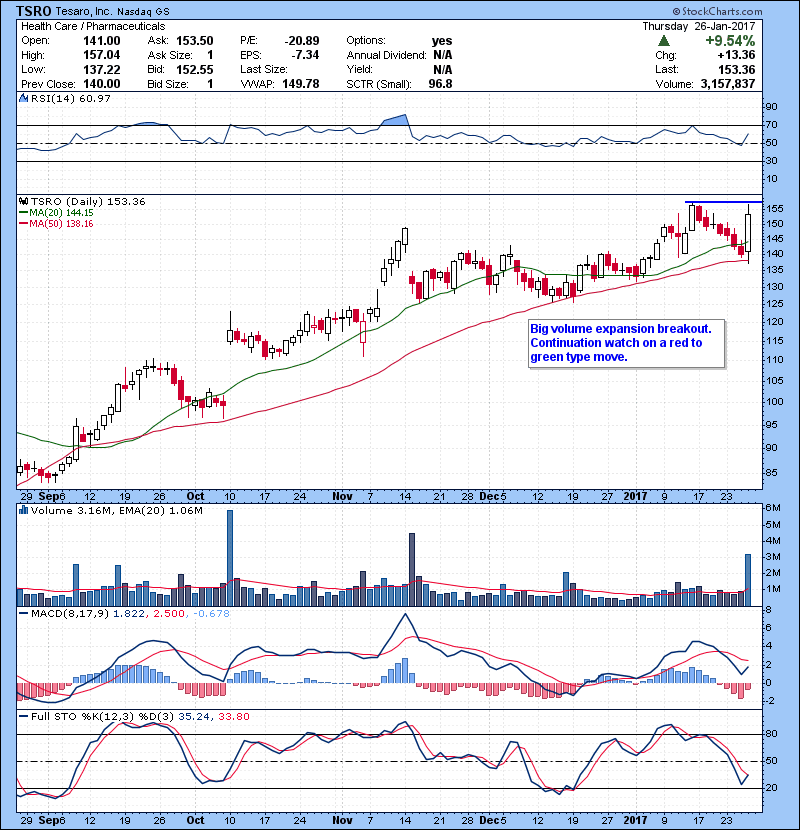Click the 70 level on the RSI axis

[x=771, y=125]
